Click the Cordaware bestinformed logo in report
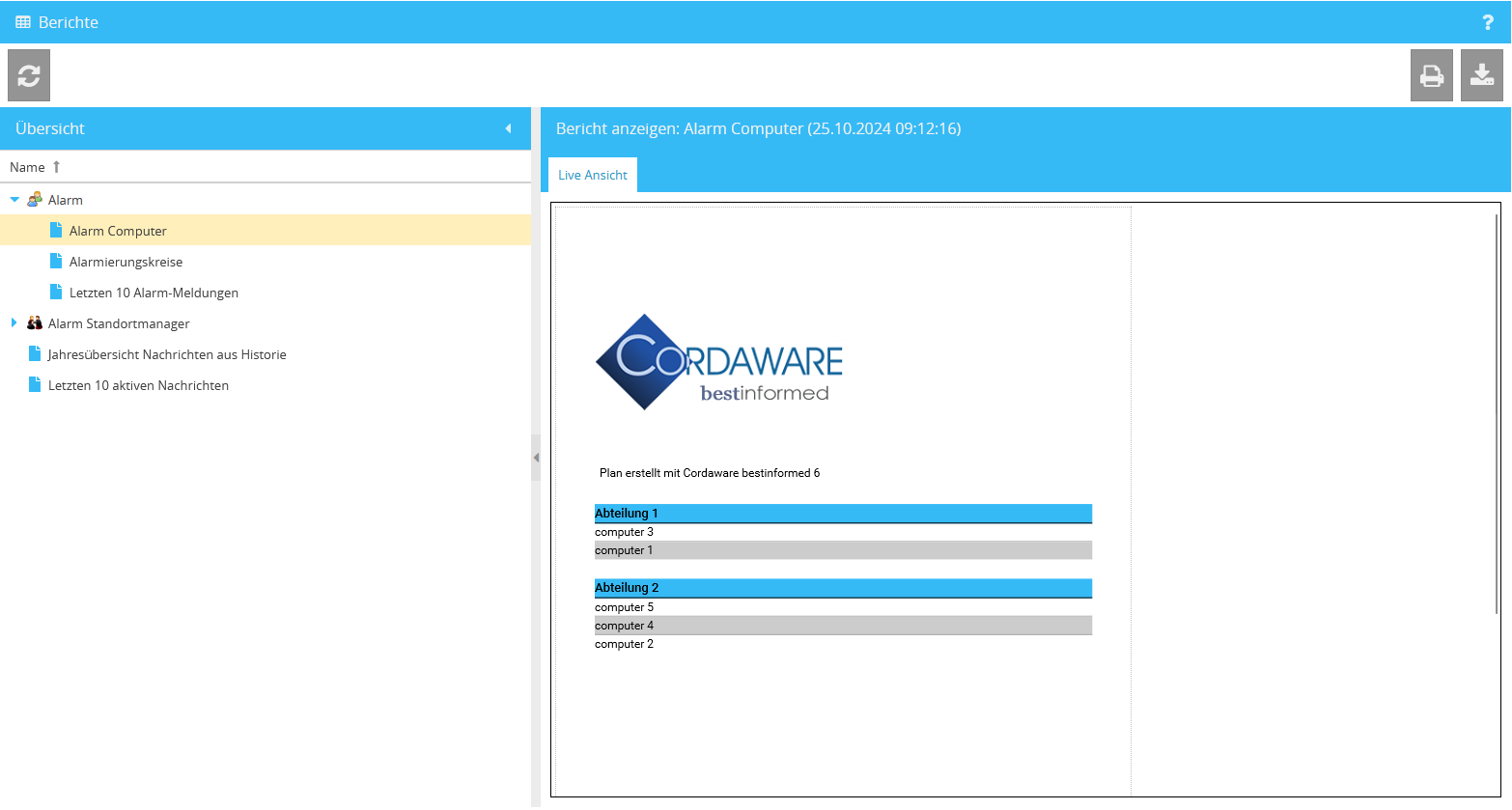The width and height of the screenshot is (1512, 810). point(719,362)
